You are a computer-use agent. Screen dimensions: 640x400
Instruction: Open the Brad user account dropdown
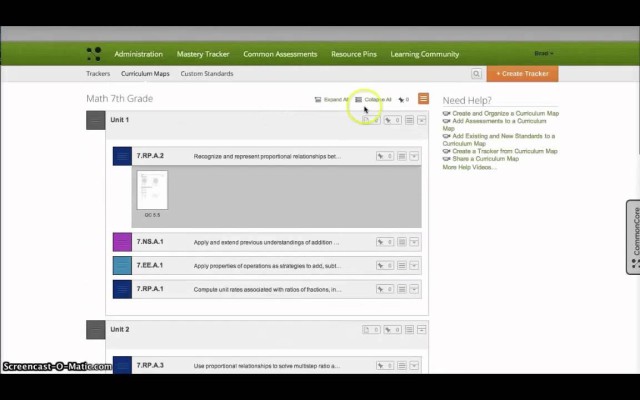544,54
